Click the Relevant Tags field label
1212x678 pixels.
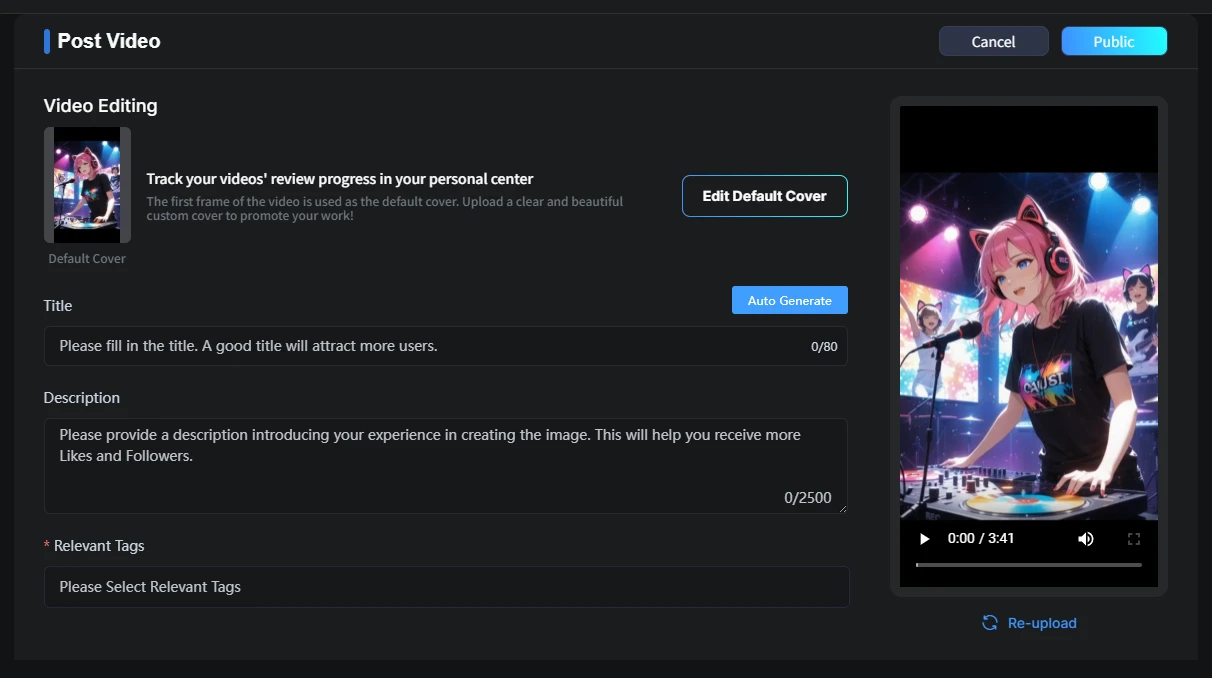click(x=99, y=546)
